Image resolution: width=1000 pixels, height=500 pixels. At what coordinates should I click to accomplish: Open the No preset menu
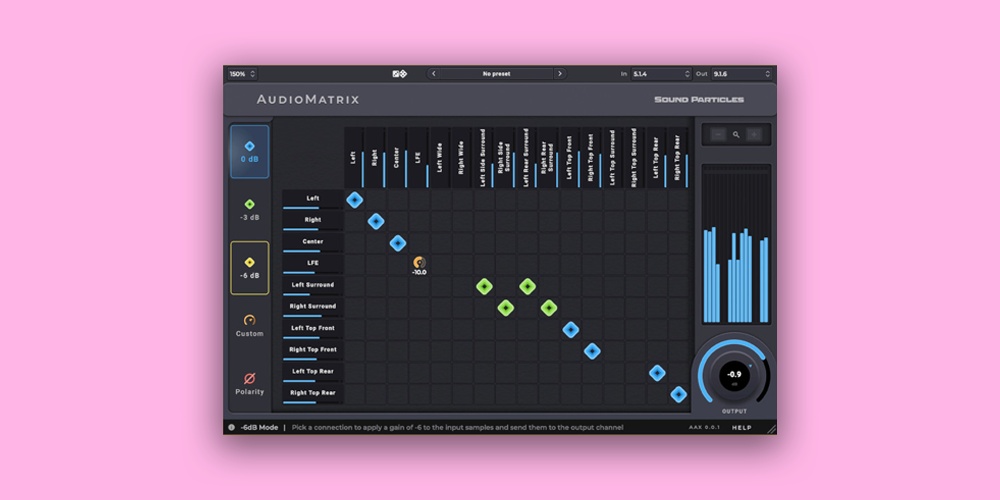point(496,74)
